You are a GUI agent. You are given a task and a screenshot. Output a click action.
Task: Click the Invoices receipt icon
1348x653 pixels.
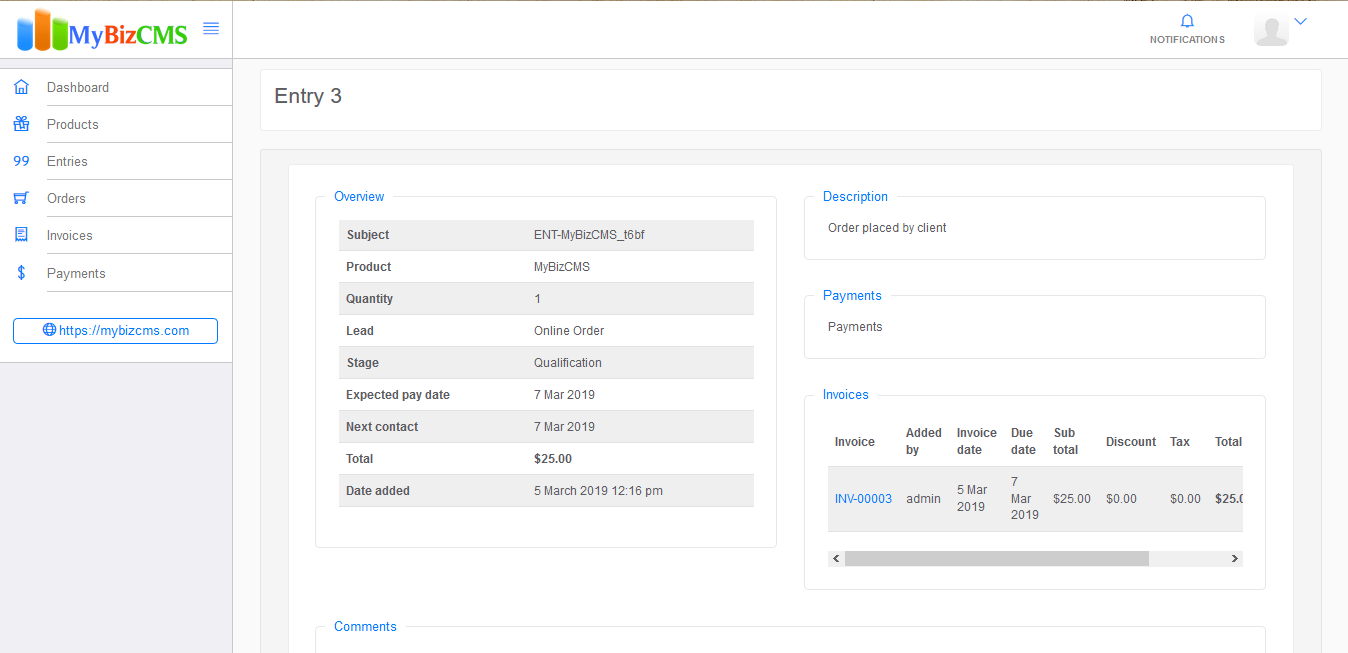click(21, 235)
